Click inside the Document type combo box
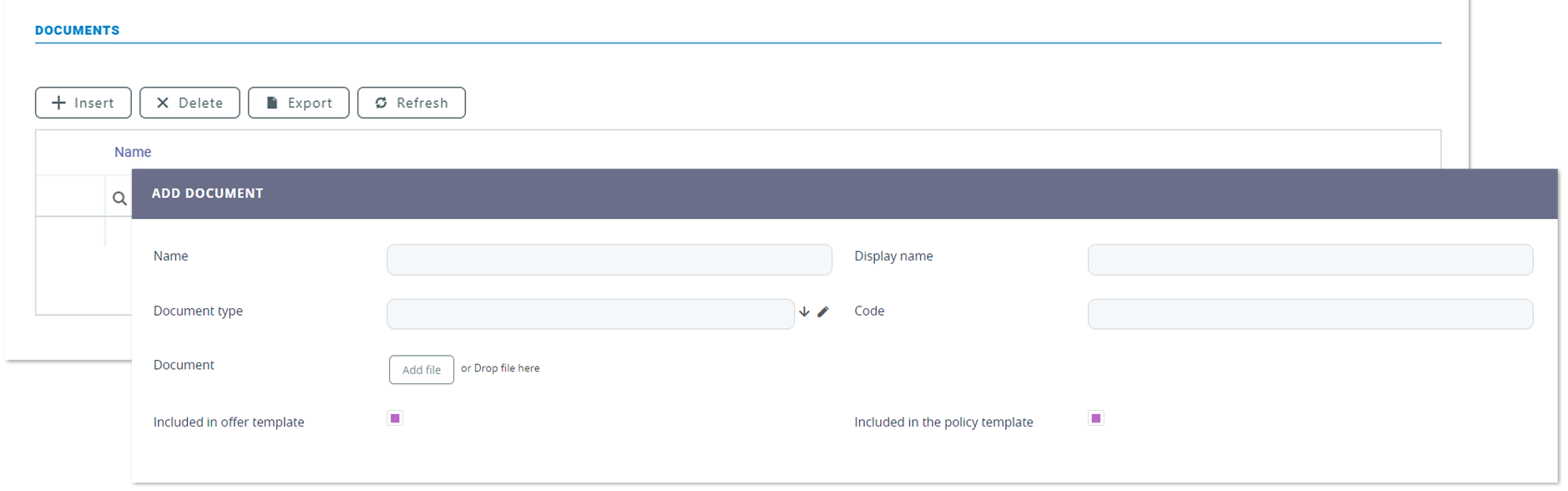Image resolution: width=1568 pixels, height=491 pixels. click(x=589, y=314)
